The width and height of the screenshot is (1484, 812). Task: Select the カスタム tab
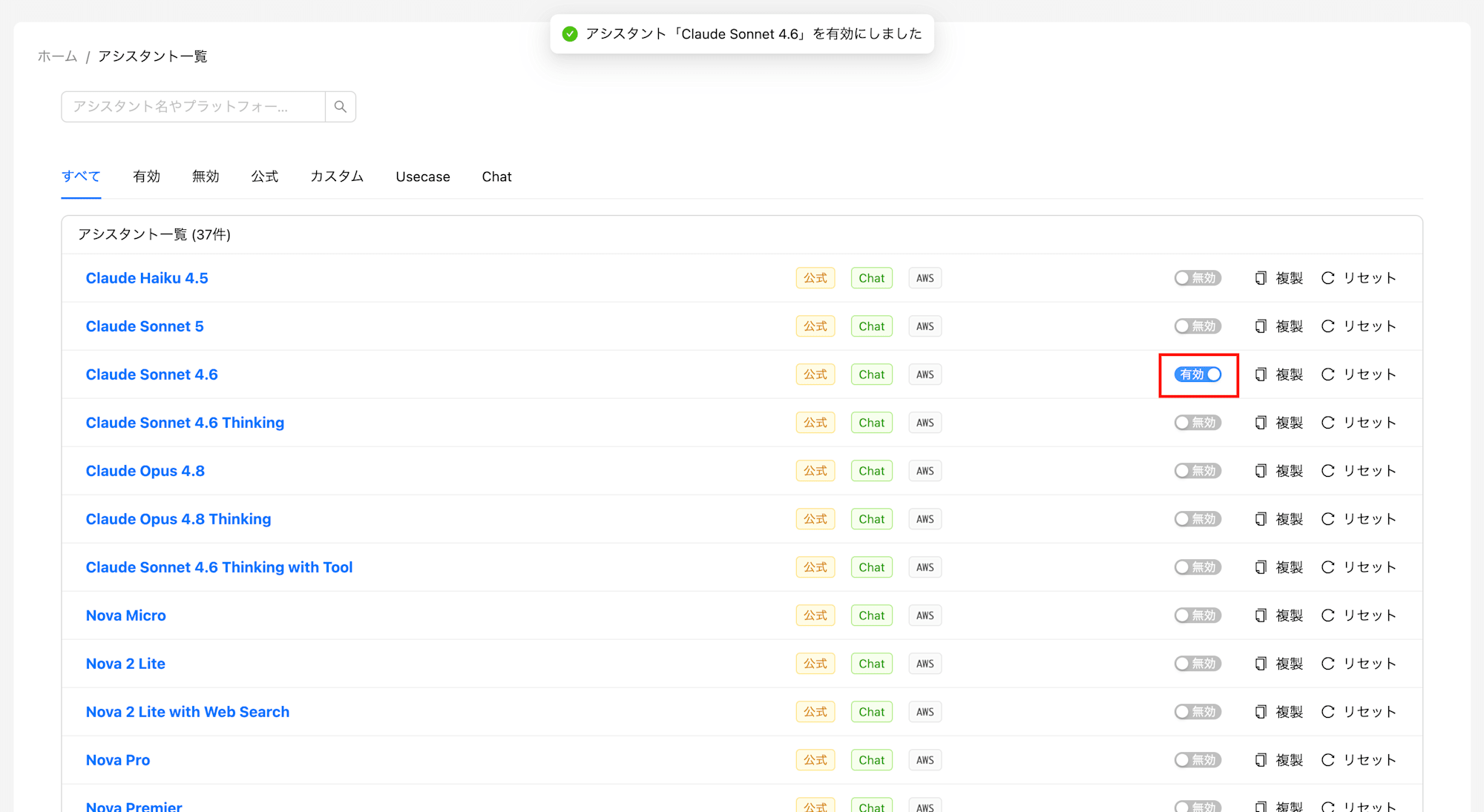337,176
